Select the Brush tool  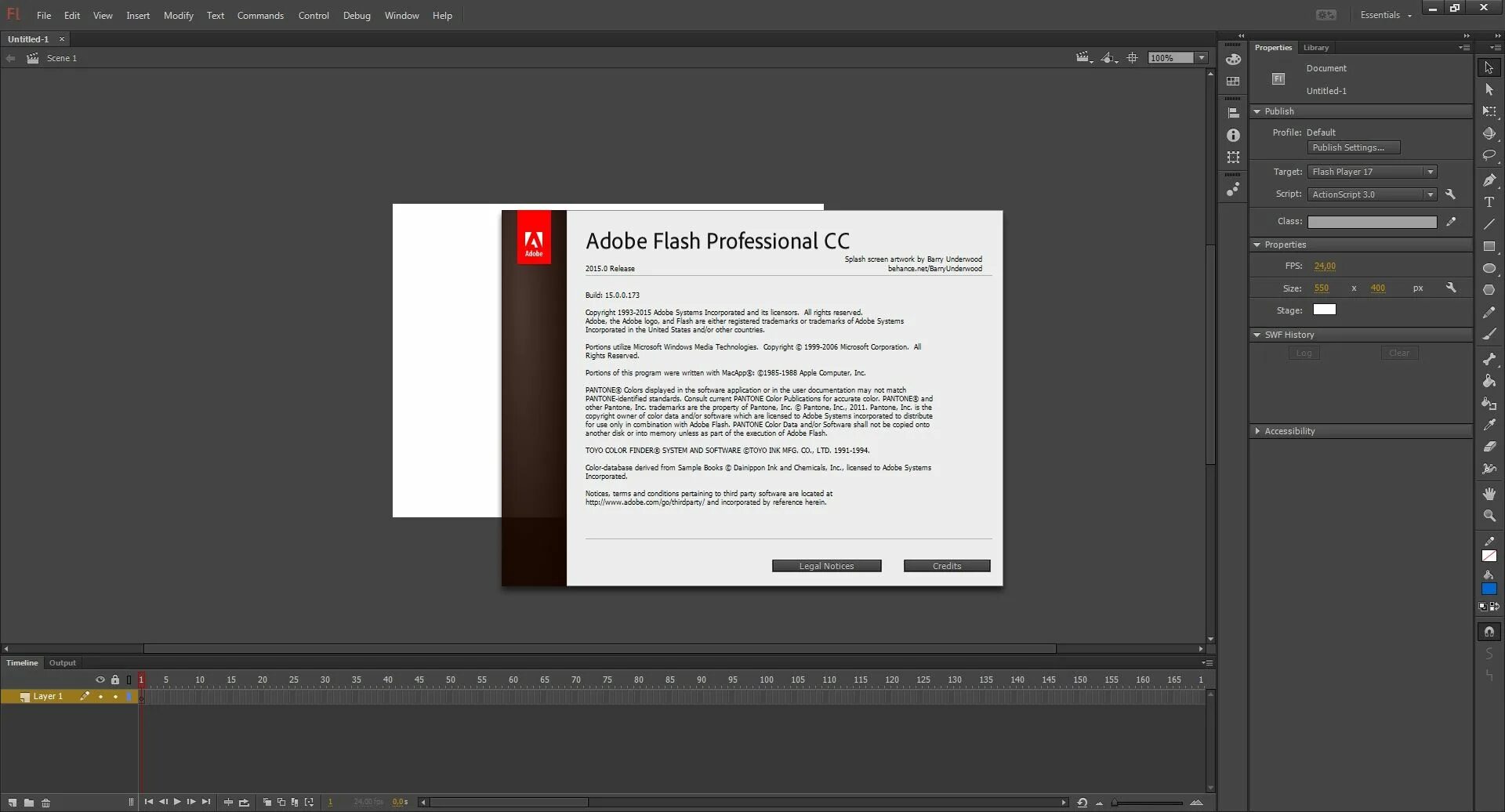(x=1489, y=335)
